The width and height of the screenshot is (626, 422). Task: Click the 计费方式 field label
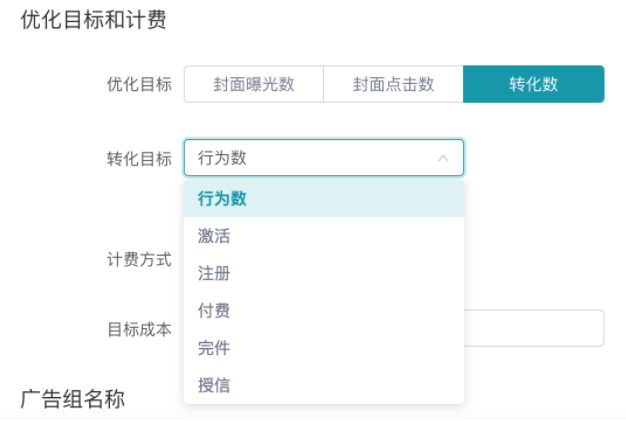[139, 259]
